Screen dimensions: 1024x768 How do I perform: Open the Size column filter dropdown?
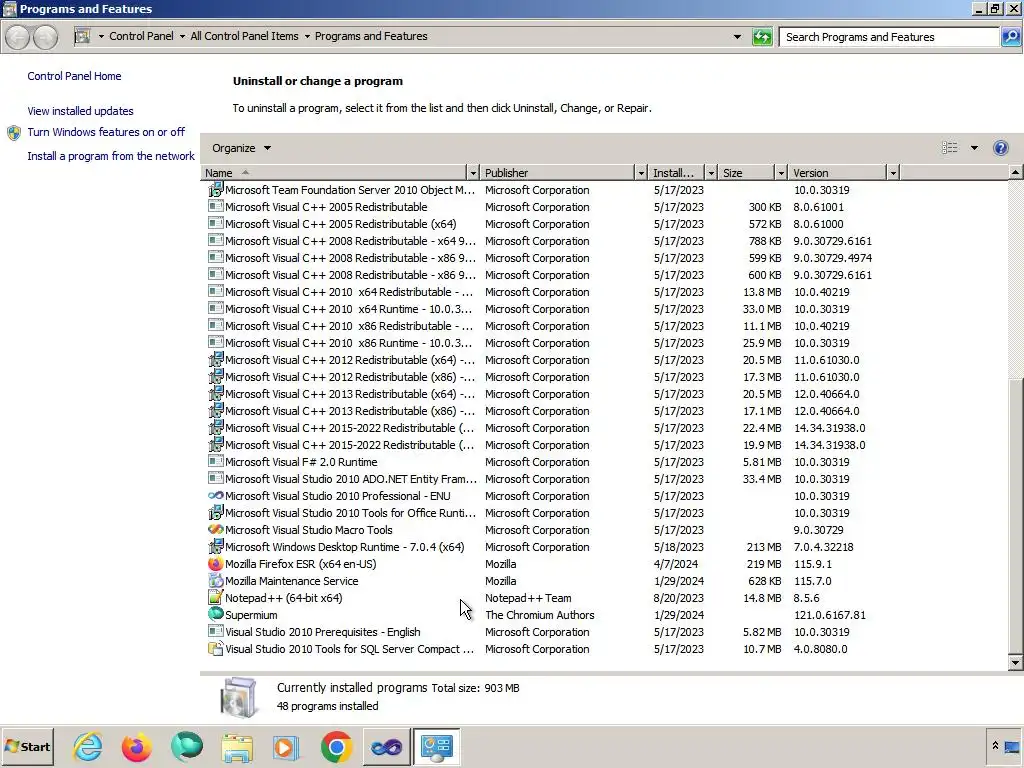click(781, 173)
